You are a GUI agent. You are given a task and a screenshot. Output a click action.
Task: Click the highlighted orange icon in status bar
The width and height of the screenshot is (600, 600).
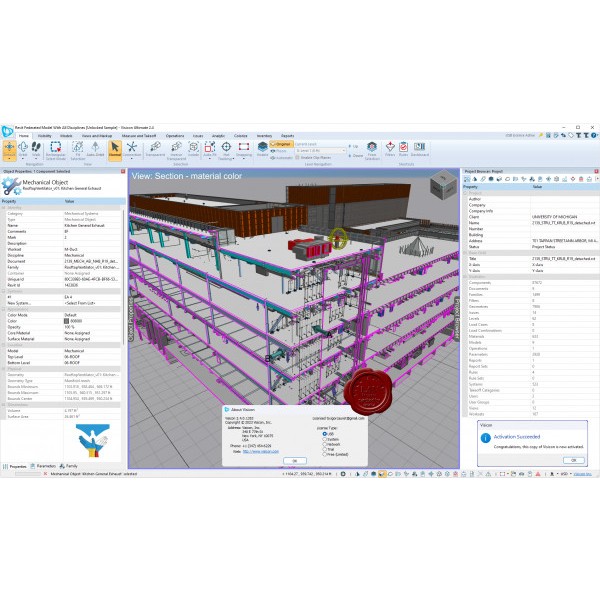point(382,474)
